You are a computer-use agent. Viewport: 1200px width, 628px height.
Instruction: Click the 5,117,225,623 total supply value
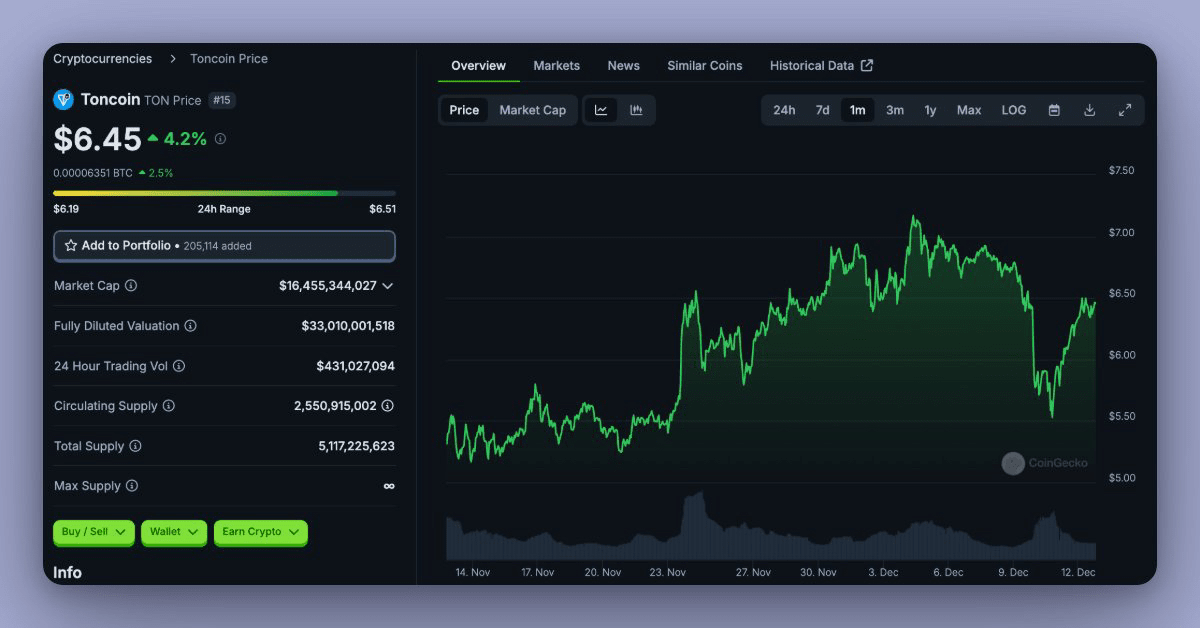coord(357,446)
